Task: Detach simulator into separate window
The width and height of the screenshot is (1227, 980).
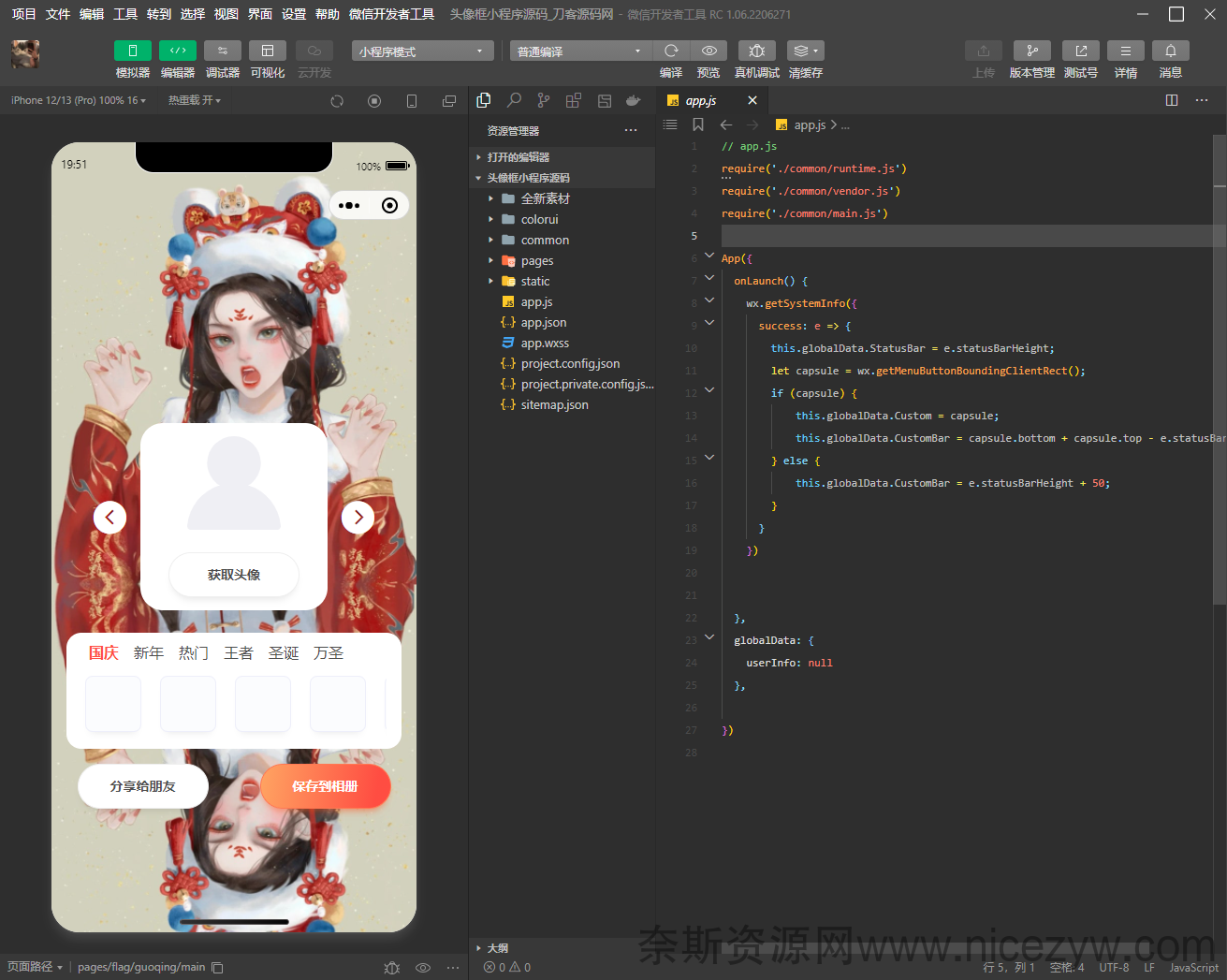Action: [449, 101]
